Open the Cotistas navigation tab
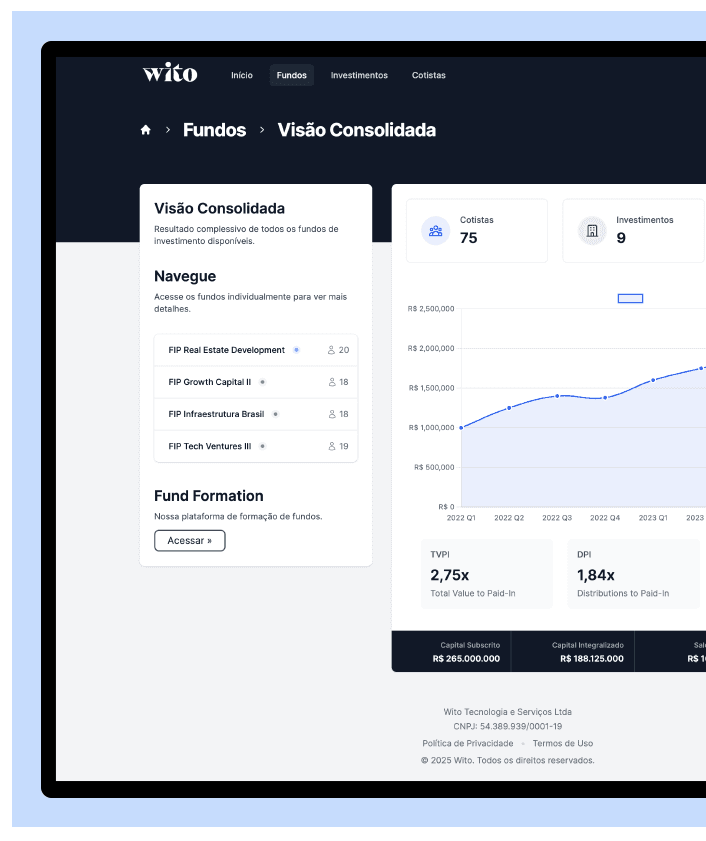The height and width of the screenshot is (841, 706). (x=429, y=75)
